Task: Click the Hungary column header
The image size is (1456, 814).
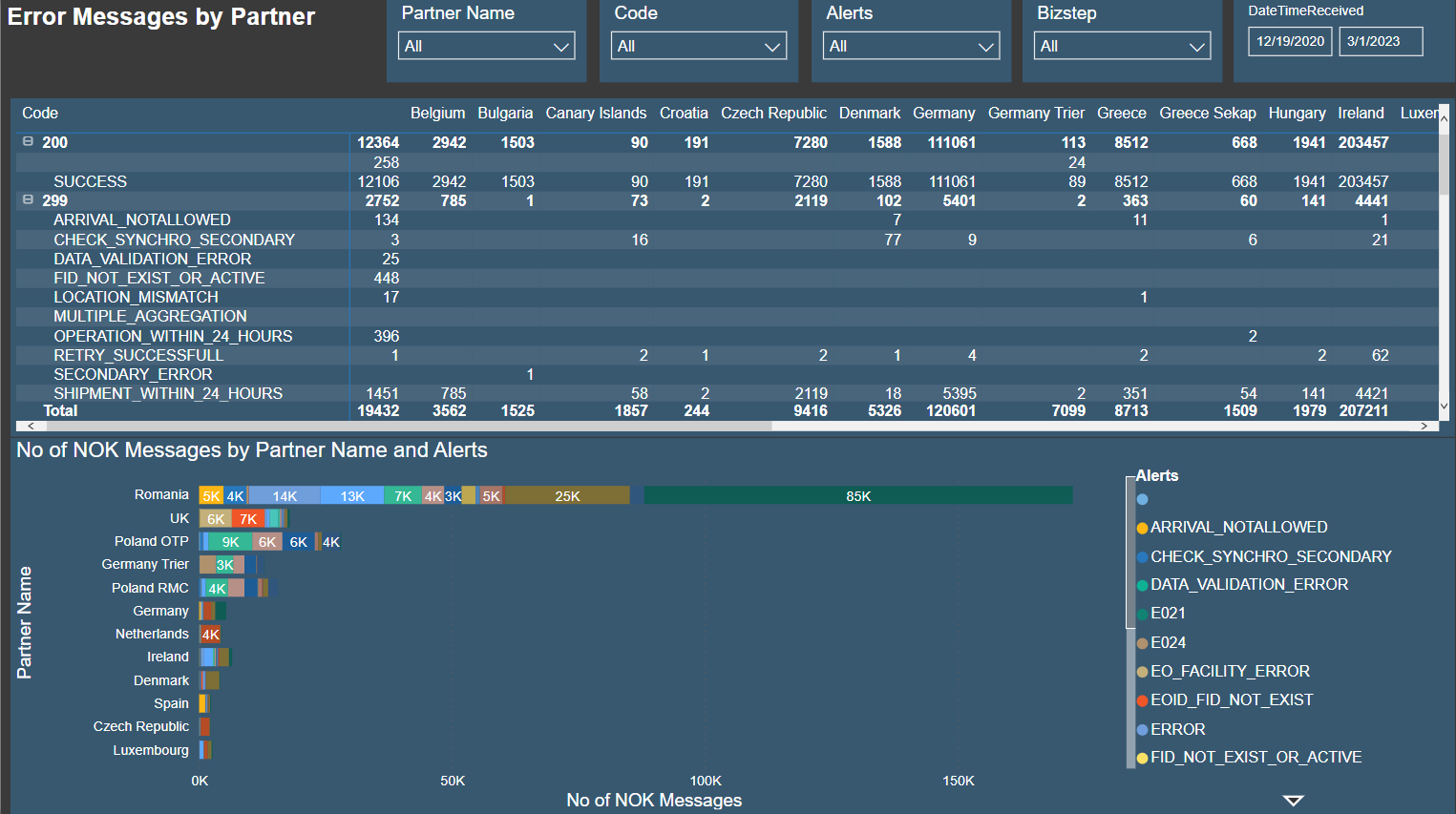Action: [1297, 113]
